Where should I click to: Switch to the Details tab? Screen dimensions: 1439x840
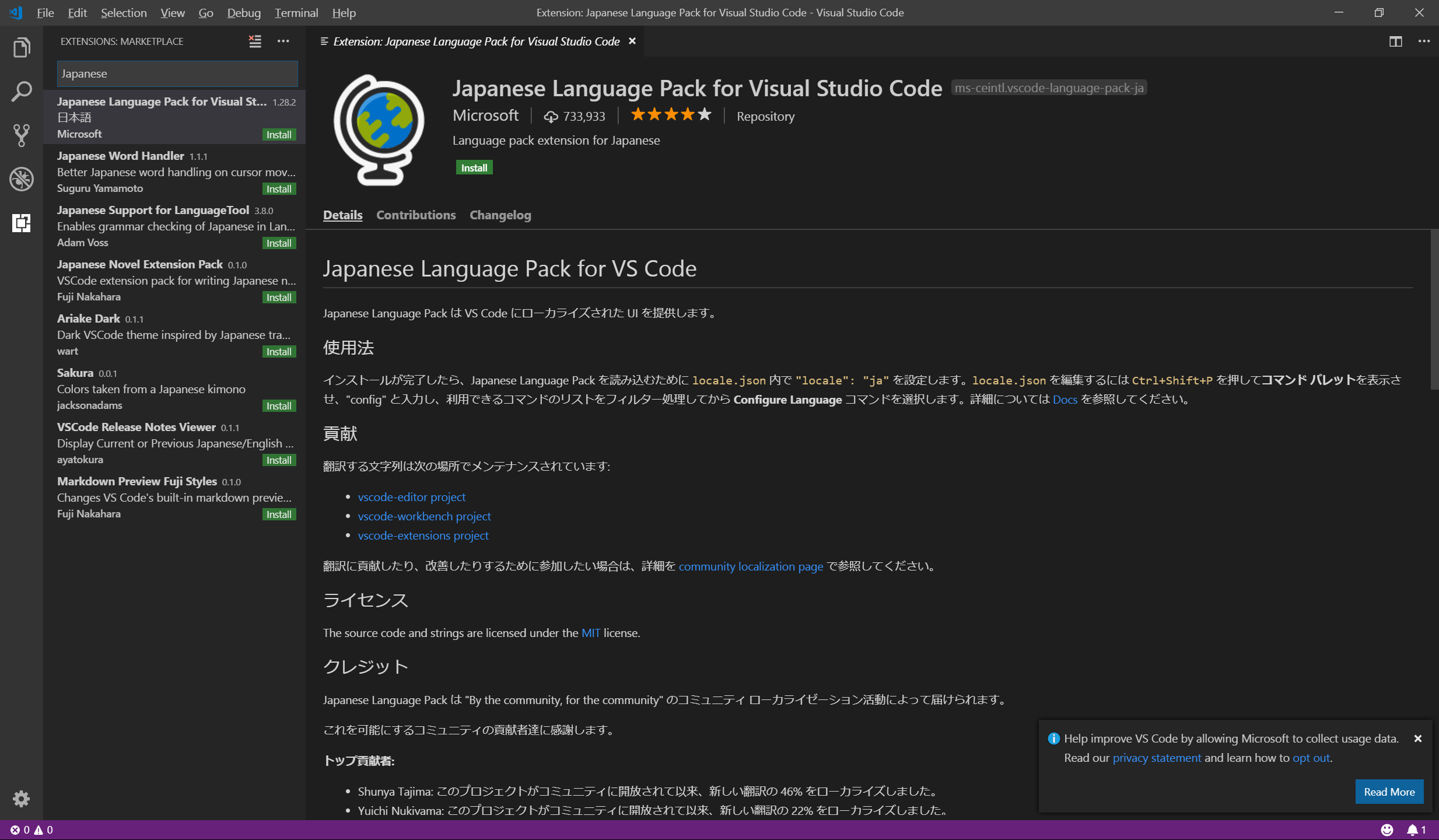pyautogui.click(x=343, y=215)
